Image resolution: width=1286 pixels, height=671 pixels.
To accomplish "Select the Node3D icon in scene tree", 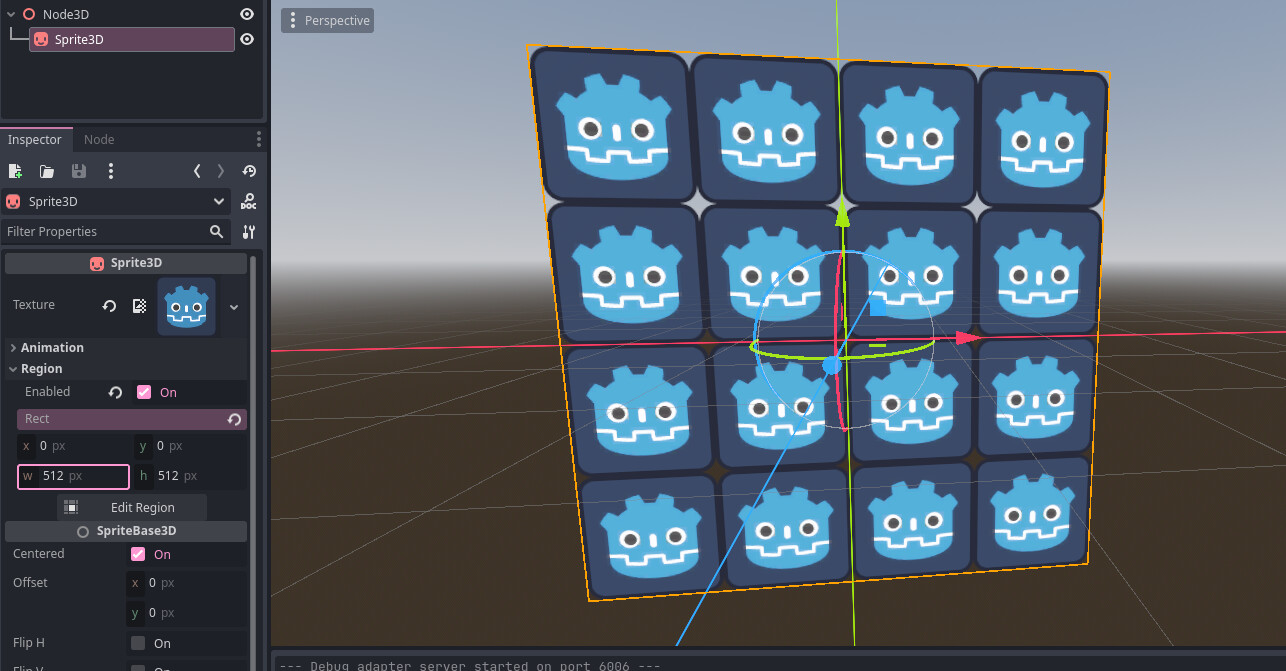I will 29,14.
